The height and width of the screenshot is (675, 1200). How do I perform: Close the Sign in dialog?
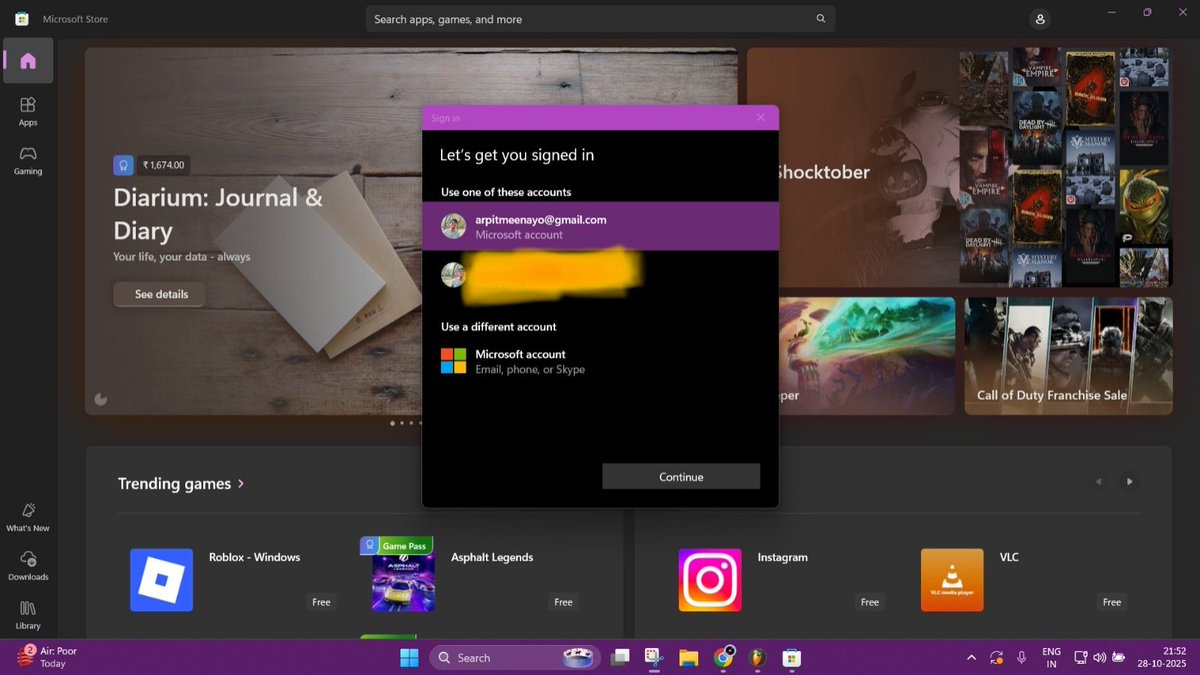pyautogui.click(x=761, y=117)
